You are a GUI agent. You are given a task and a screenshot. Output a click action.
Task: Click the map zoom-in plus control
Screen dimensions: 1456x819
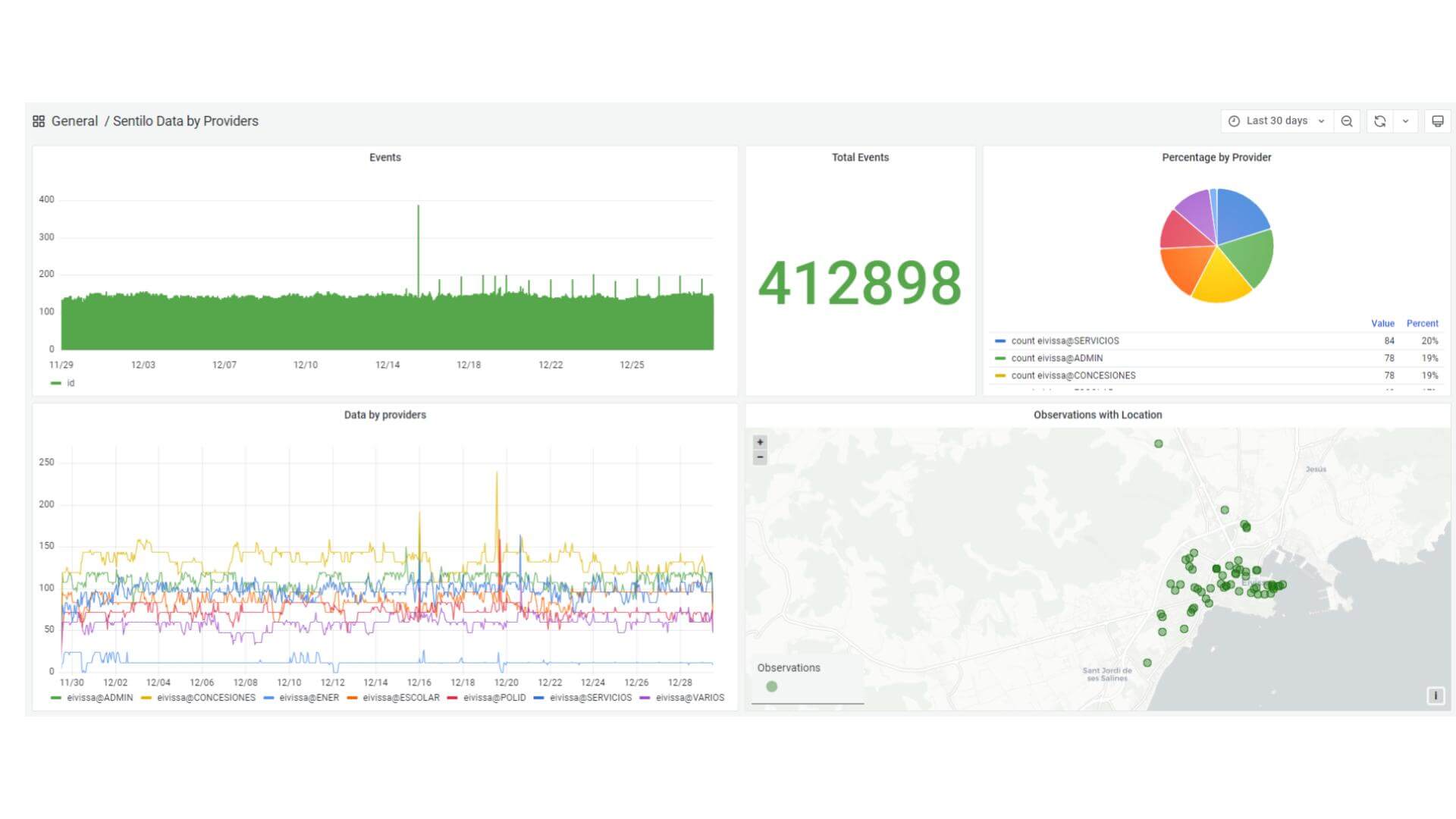[759, 441]
